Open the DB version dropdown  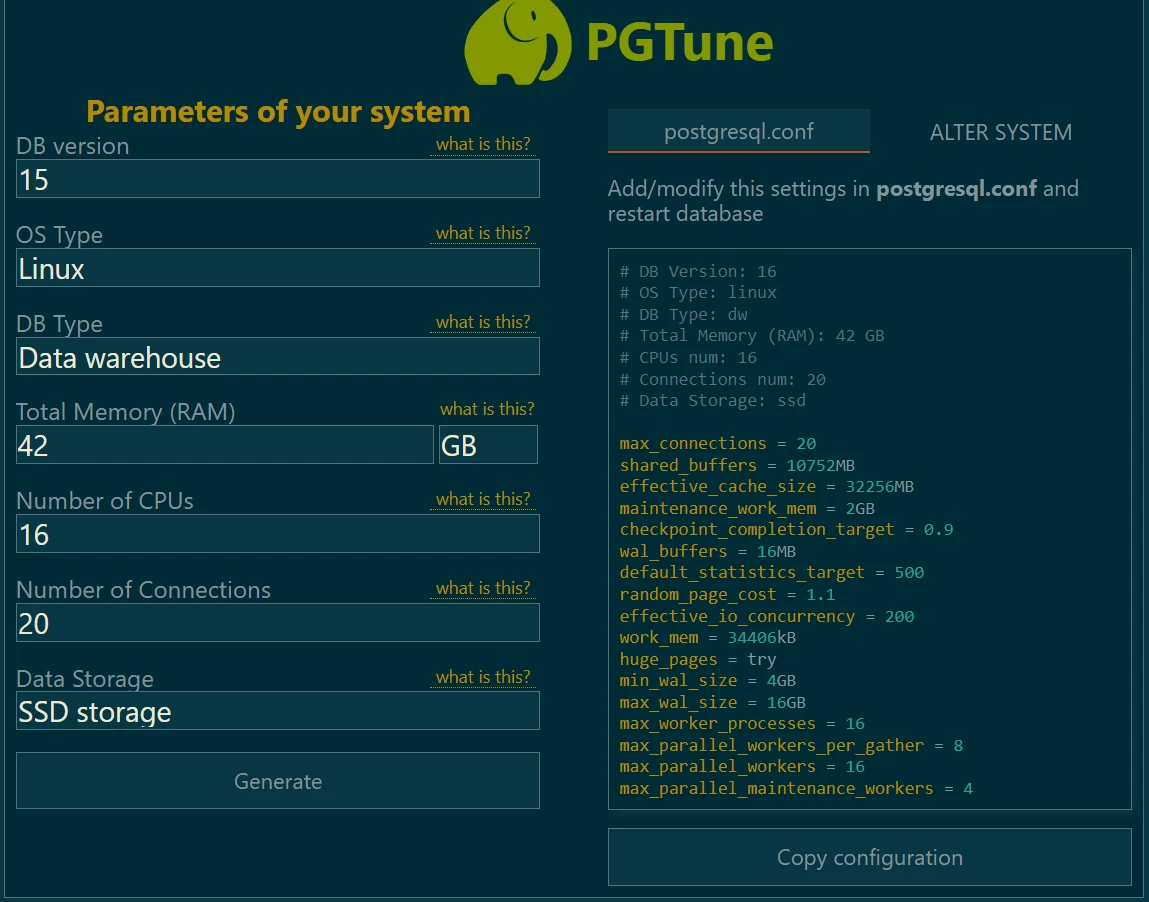[278, 179]
